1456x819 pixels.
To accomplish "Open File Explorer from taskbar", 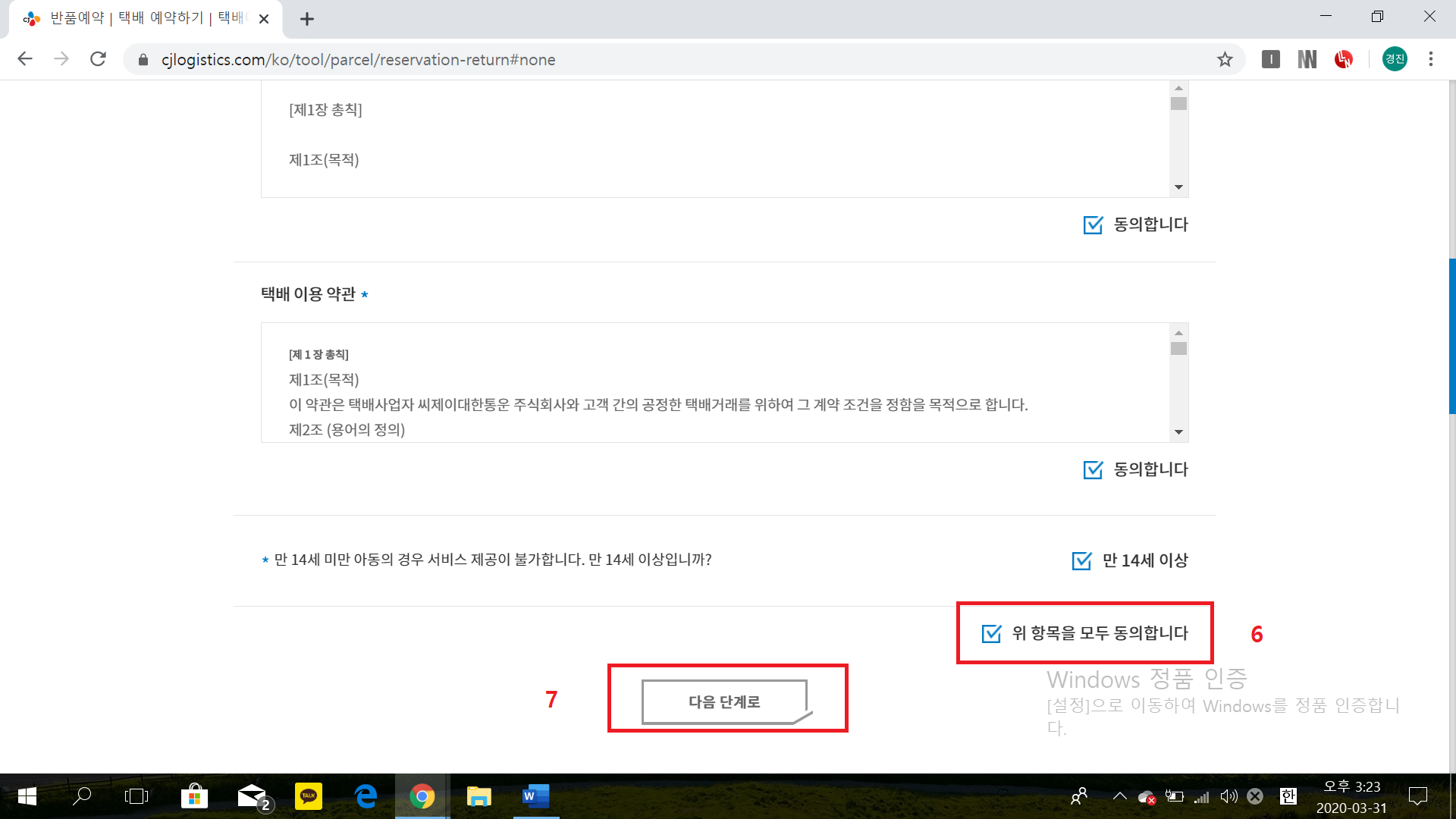I will coord(479,796).
